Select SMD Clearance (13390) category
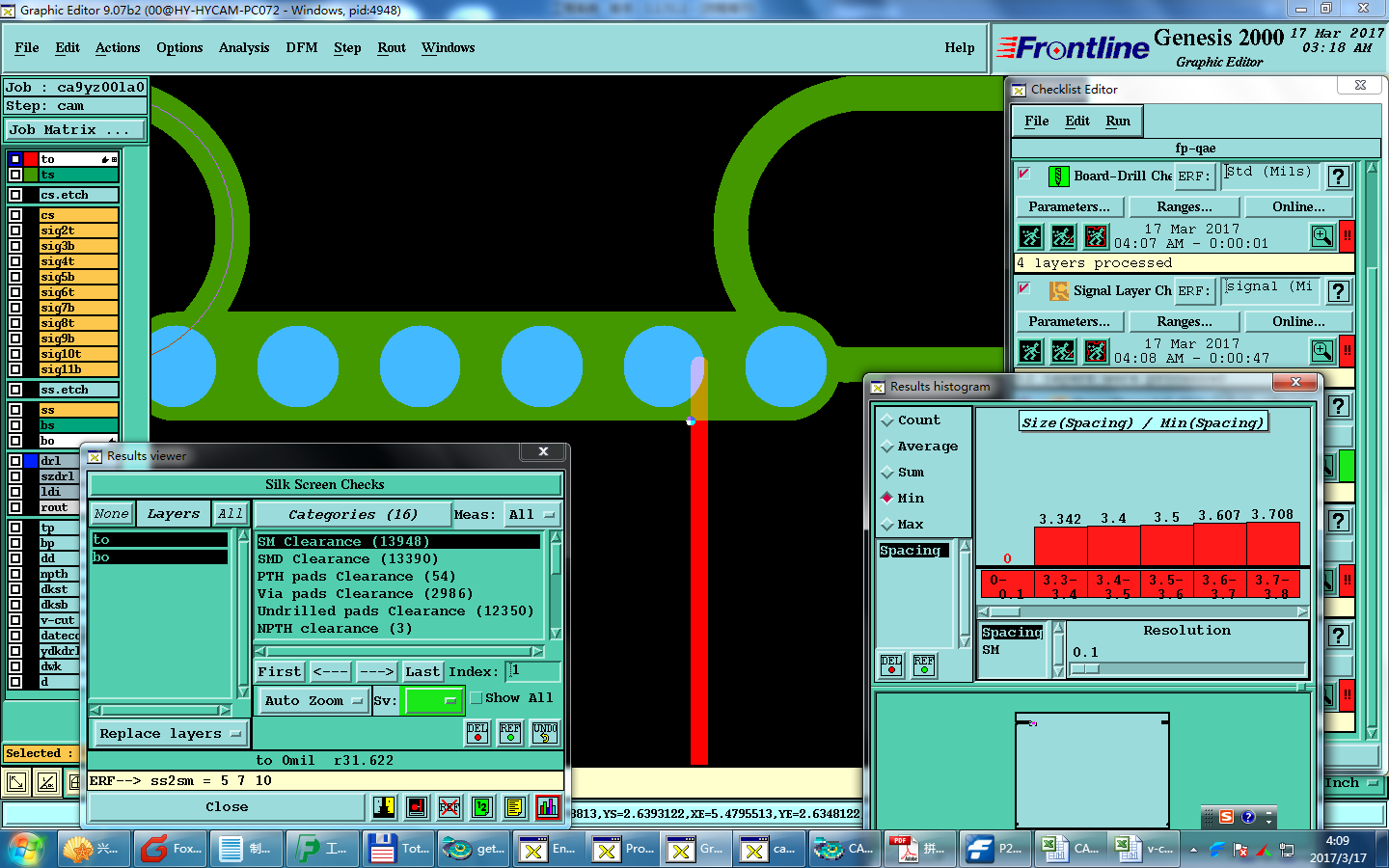Viewport: 1389px width, 868px height. pyautogui.click(x=398, y=559)
